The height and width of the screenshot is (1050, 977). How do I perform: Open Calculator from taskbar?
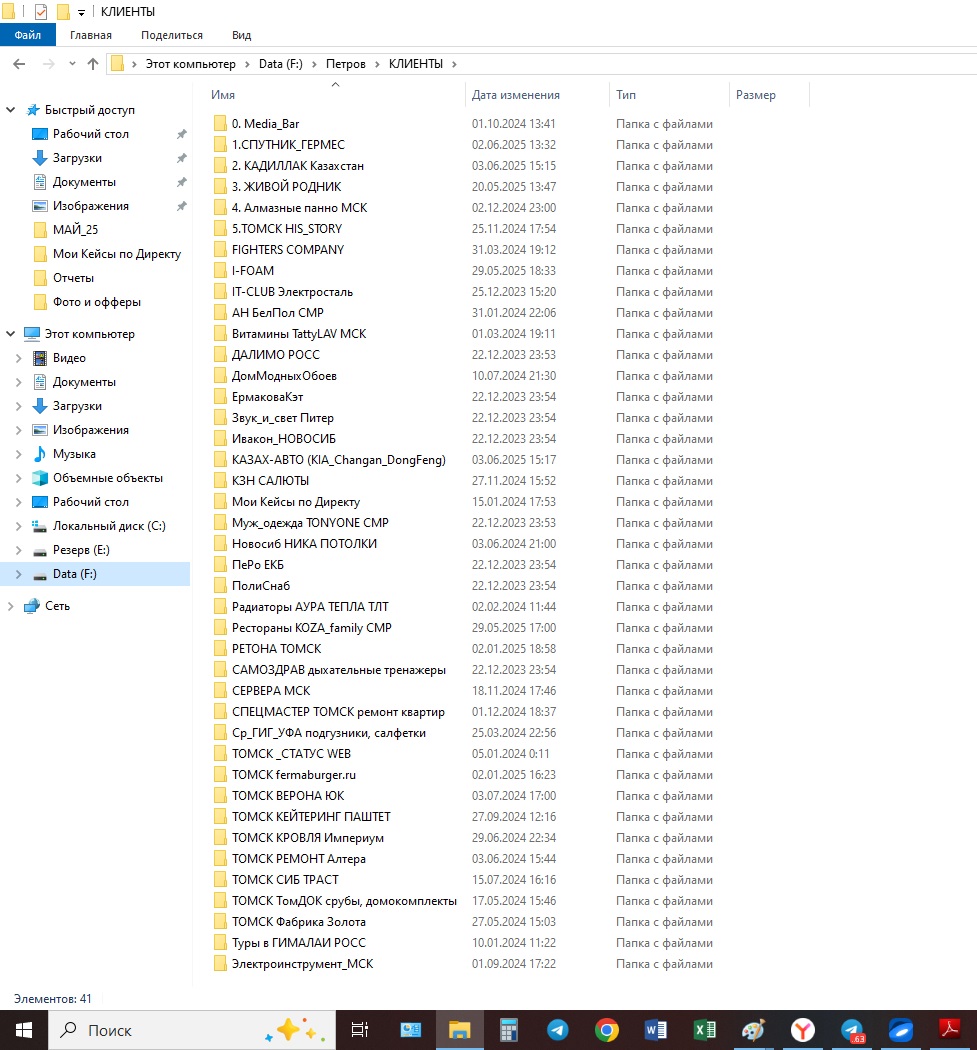[508, 1030]
